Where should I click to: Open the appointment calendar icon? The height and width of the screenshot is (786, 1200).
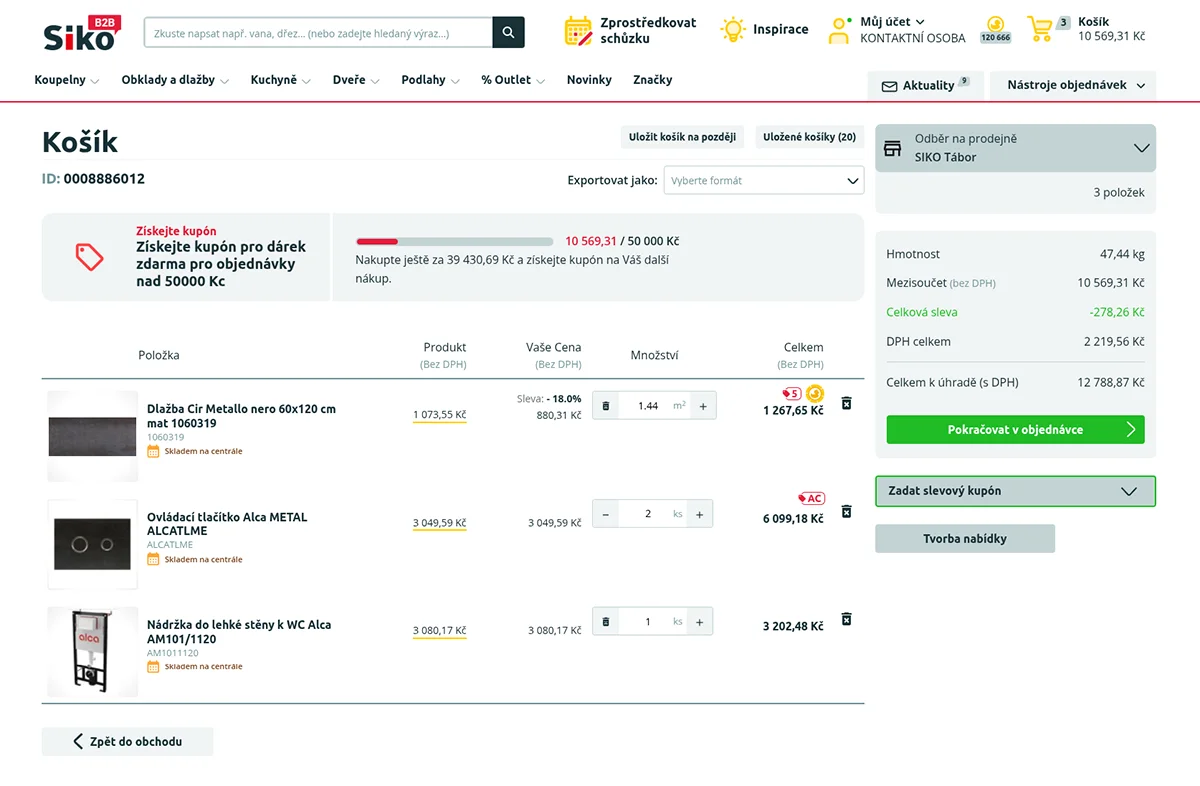579,31
